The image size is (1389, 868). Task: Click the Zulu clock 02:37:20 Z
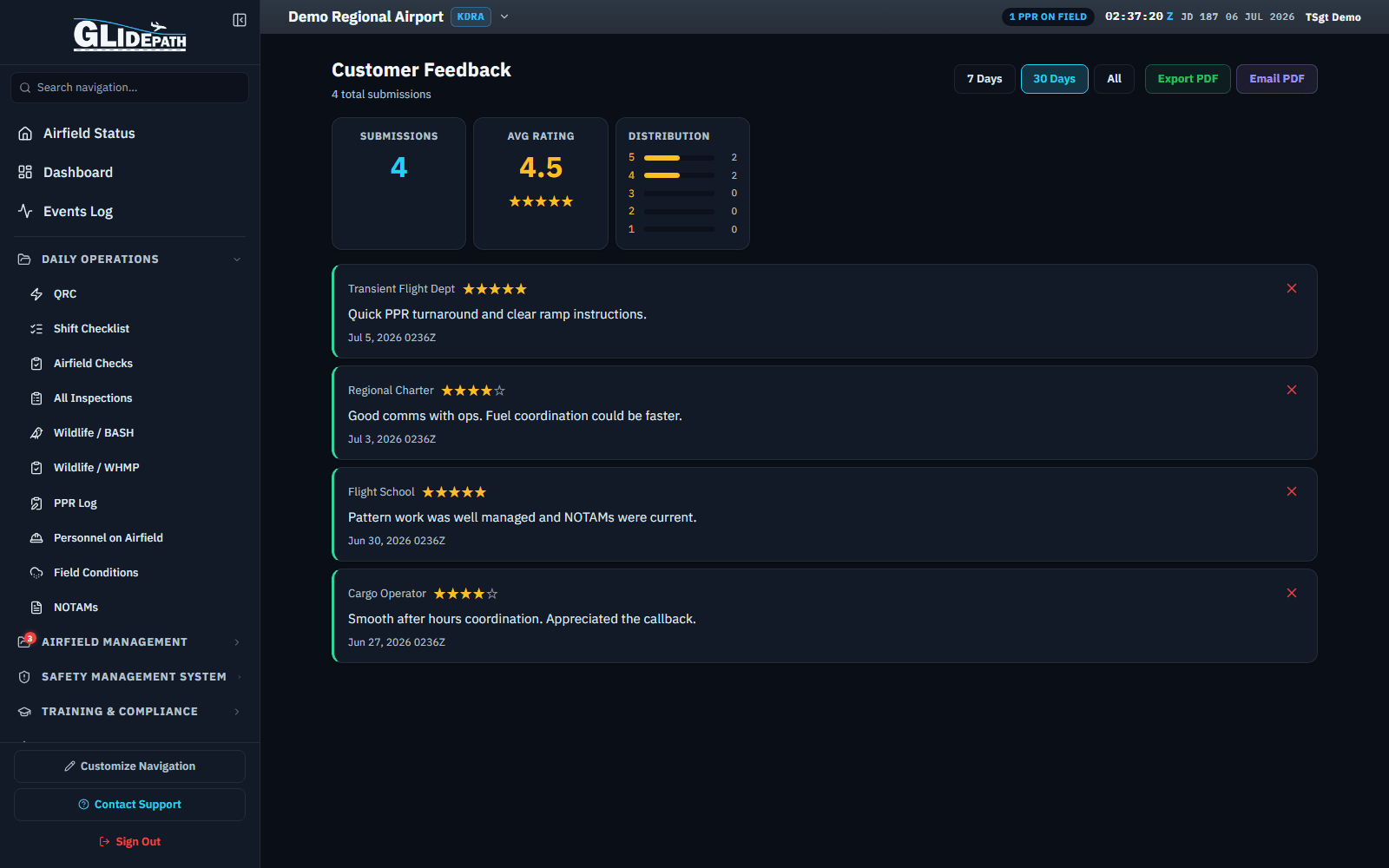click(1139, 16)
